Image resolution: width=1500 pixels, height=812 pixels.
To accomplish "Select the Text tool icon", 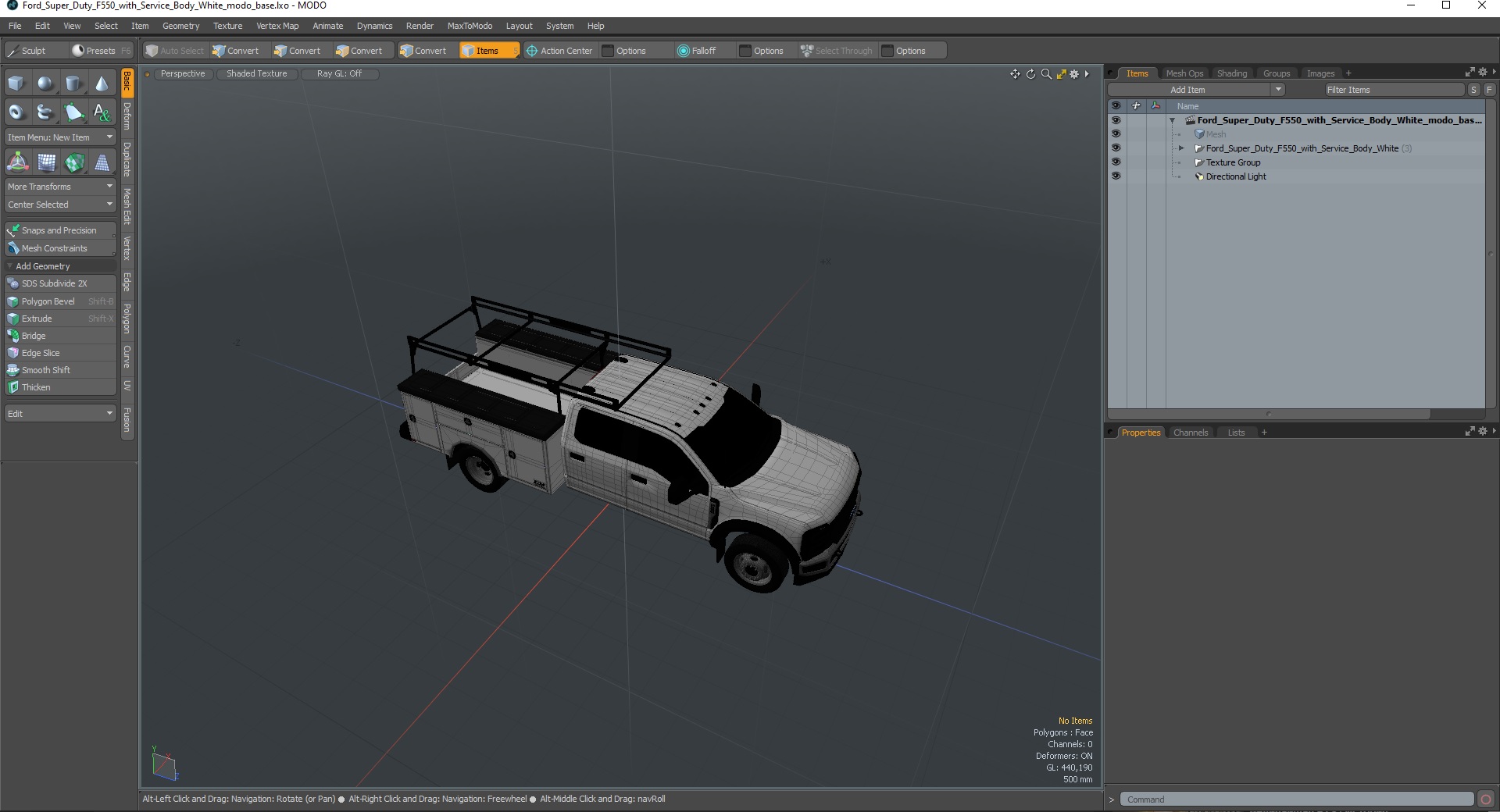I will click(102, 112).
